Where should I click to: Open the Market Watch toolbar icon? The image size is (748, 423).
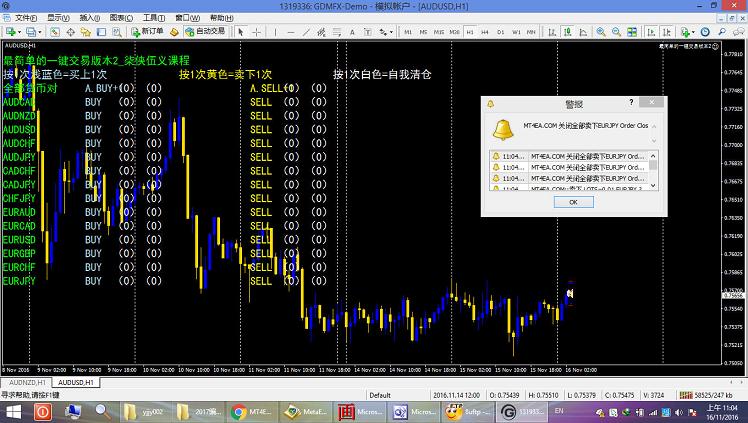(55, 32)
